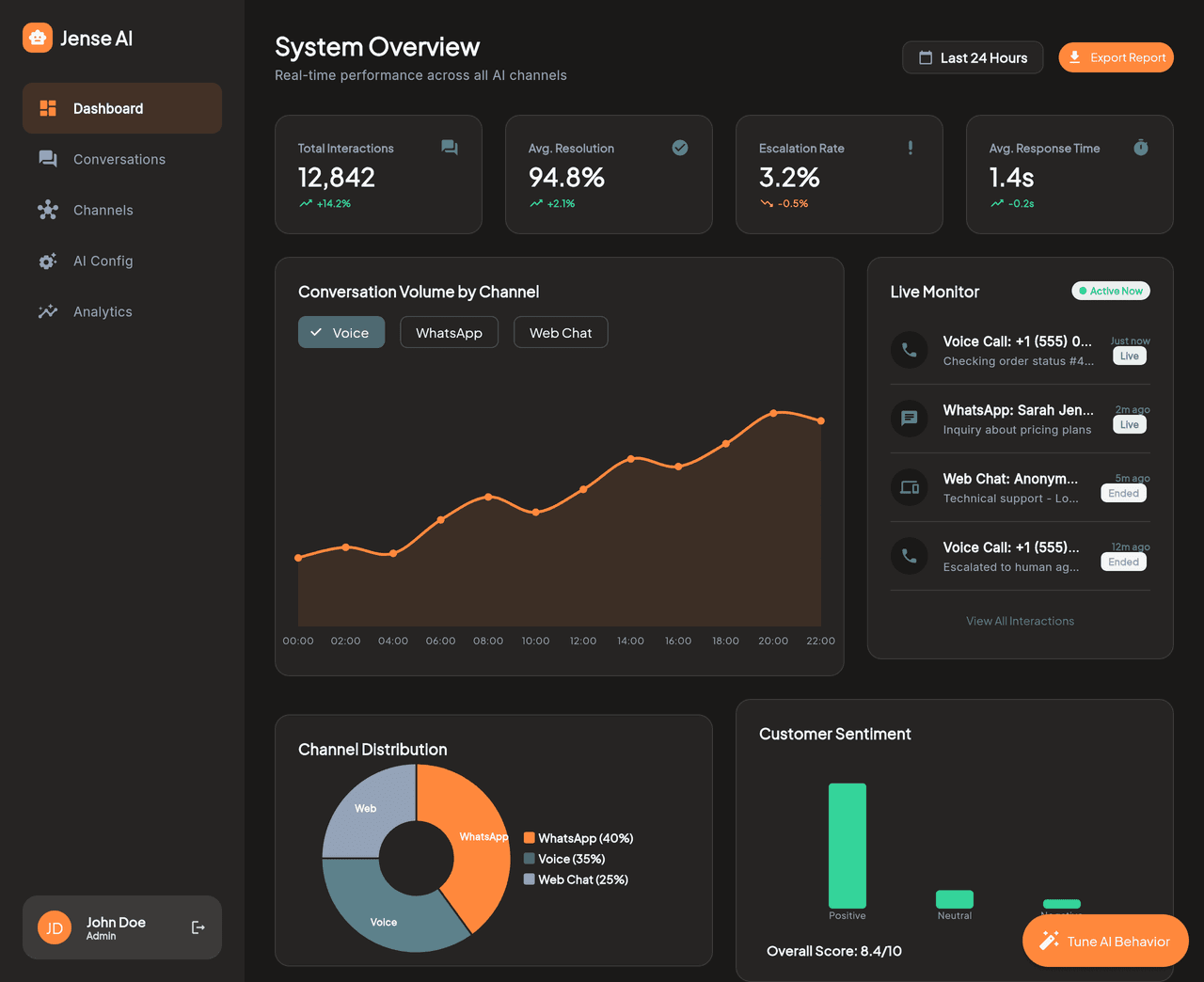
Task: Select the Dashboard menu item
Action: [121, 108]
